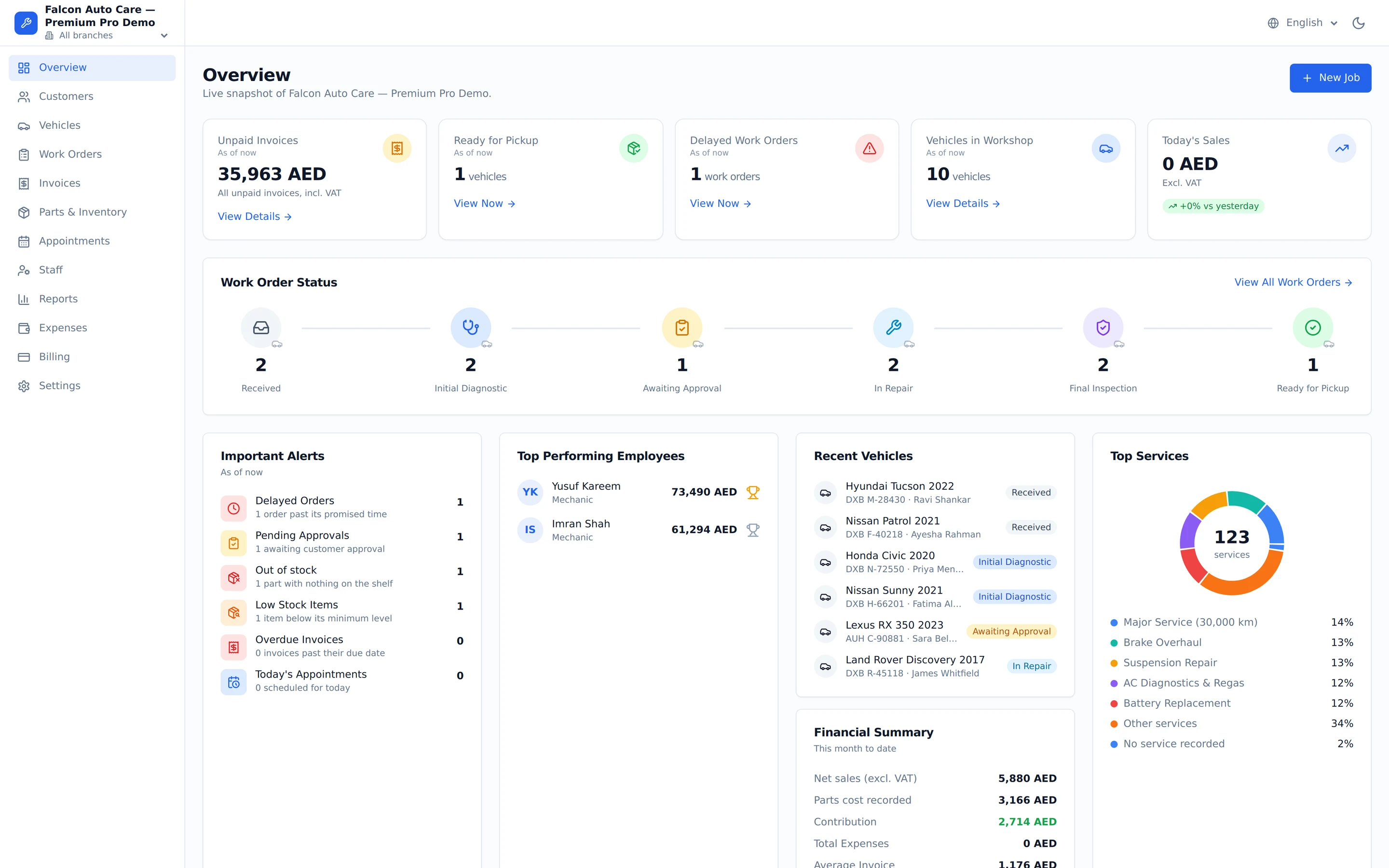Open Reports from the sidebar
The image size is (1389, 868).
pyautogui.click(x=92, y=299)
